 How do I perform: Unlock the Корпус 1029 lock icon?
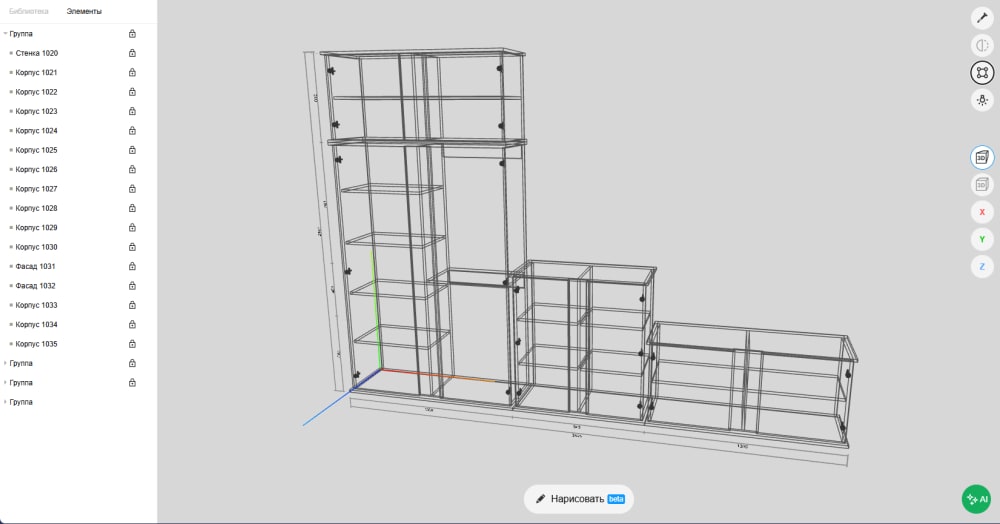click(x=132, y=228)
